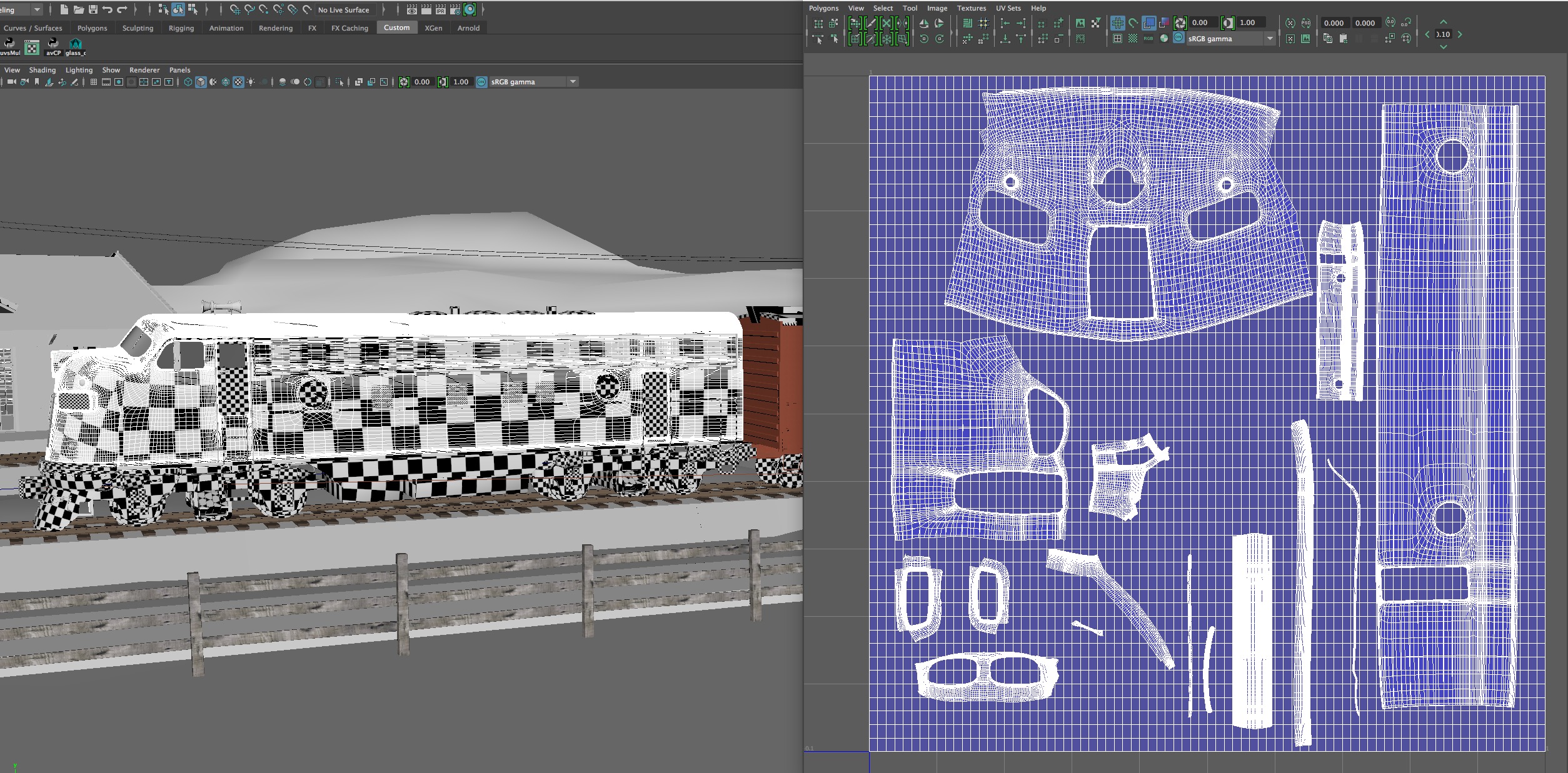Run the avCP shelf script

coord(53,45)
